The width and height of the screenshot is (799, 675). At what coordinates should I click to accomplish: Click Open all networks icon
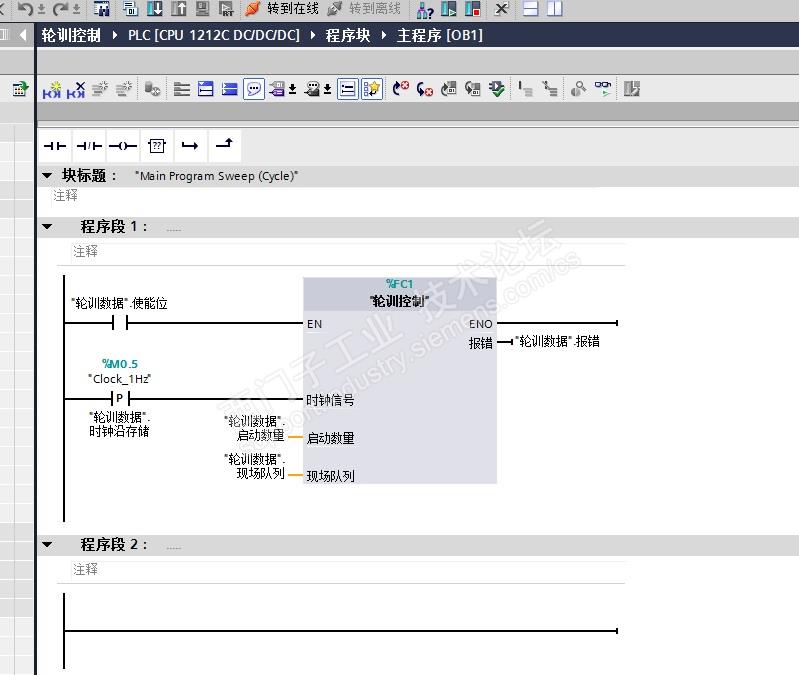click(x=205, y=90)
